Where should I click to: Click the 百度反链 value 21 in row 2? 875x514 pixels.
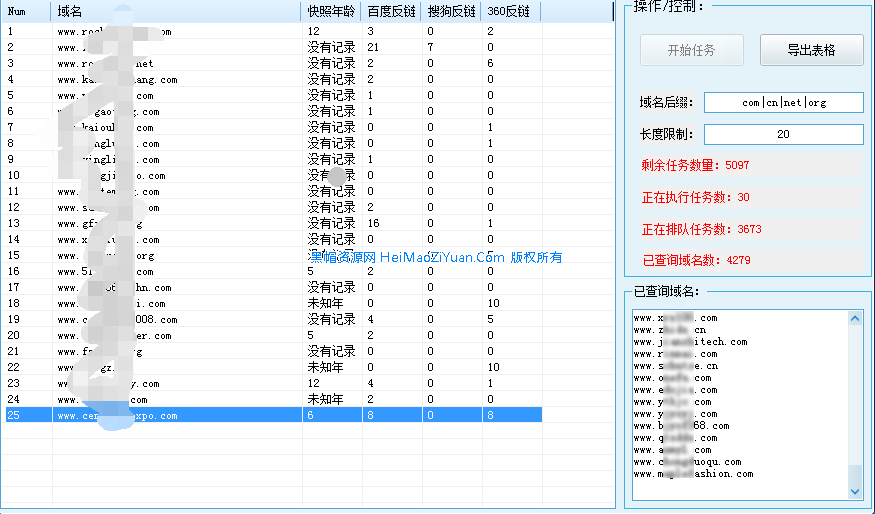373,47
